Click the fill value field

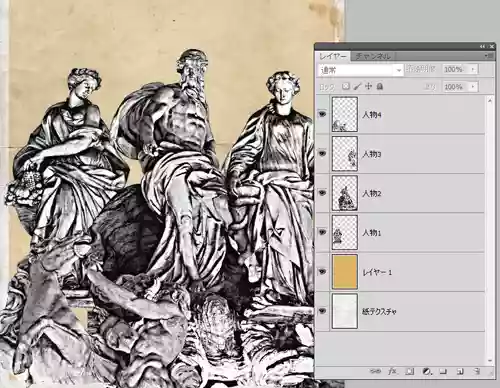(x=456, y=87)
